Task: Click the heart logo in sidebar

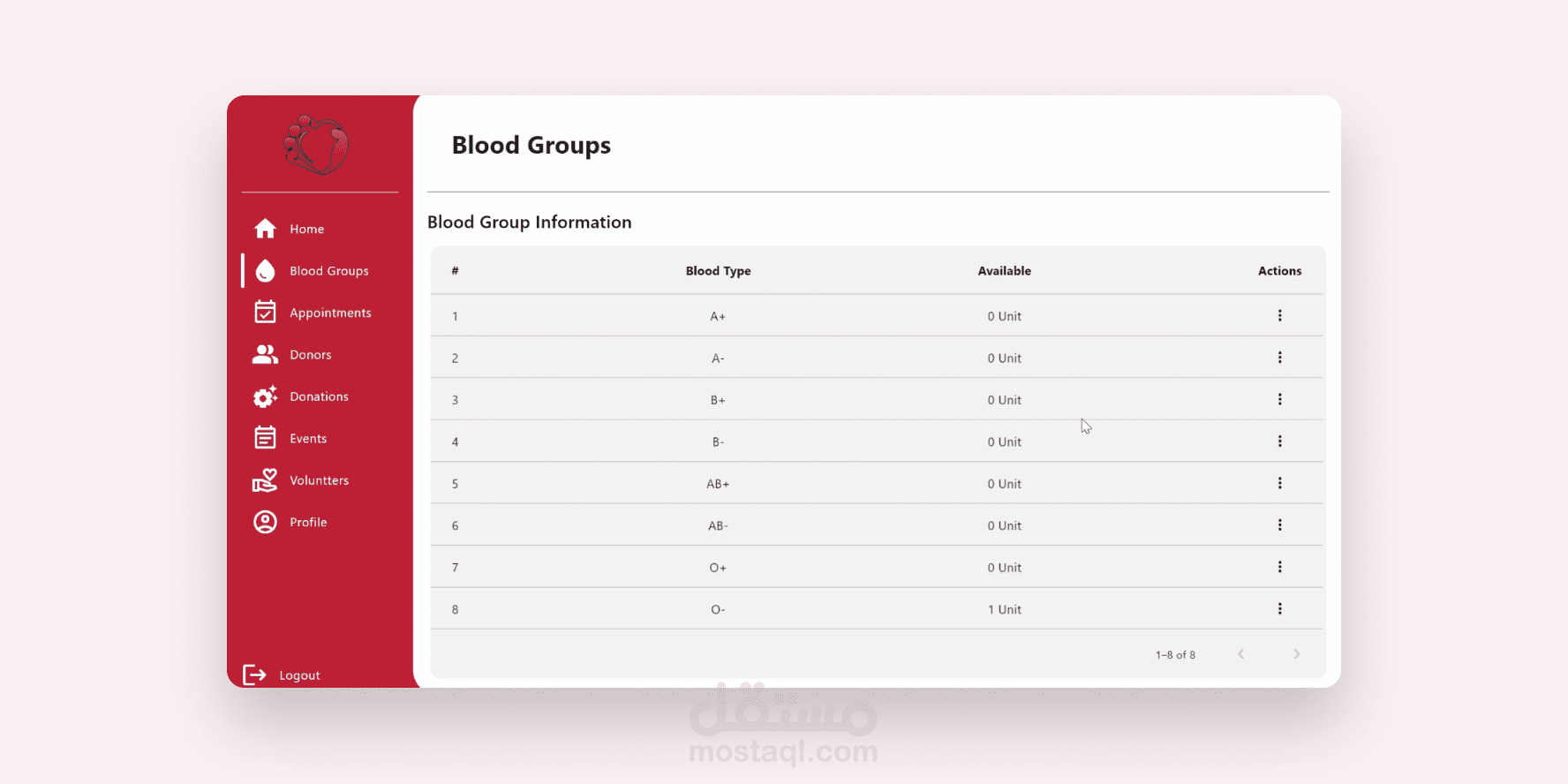Action: (x=316, y=145)
